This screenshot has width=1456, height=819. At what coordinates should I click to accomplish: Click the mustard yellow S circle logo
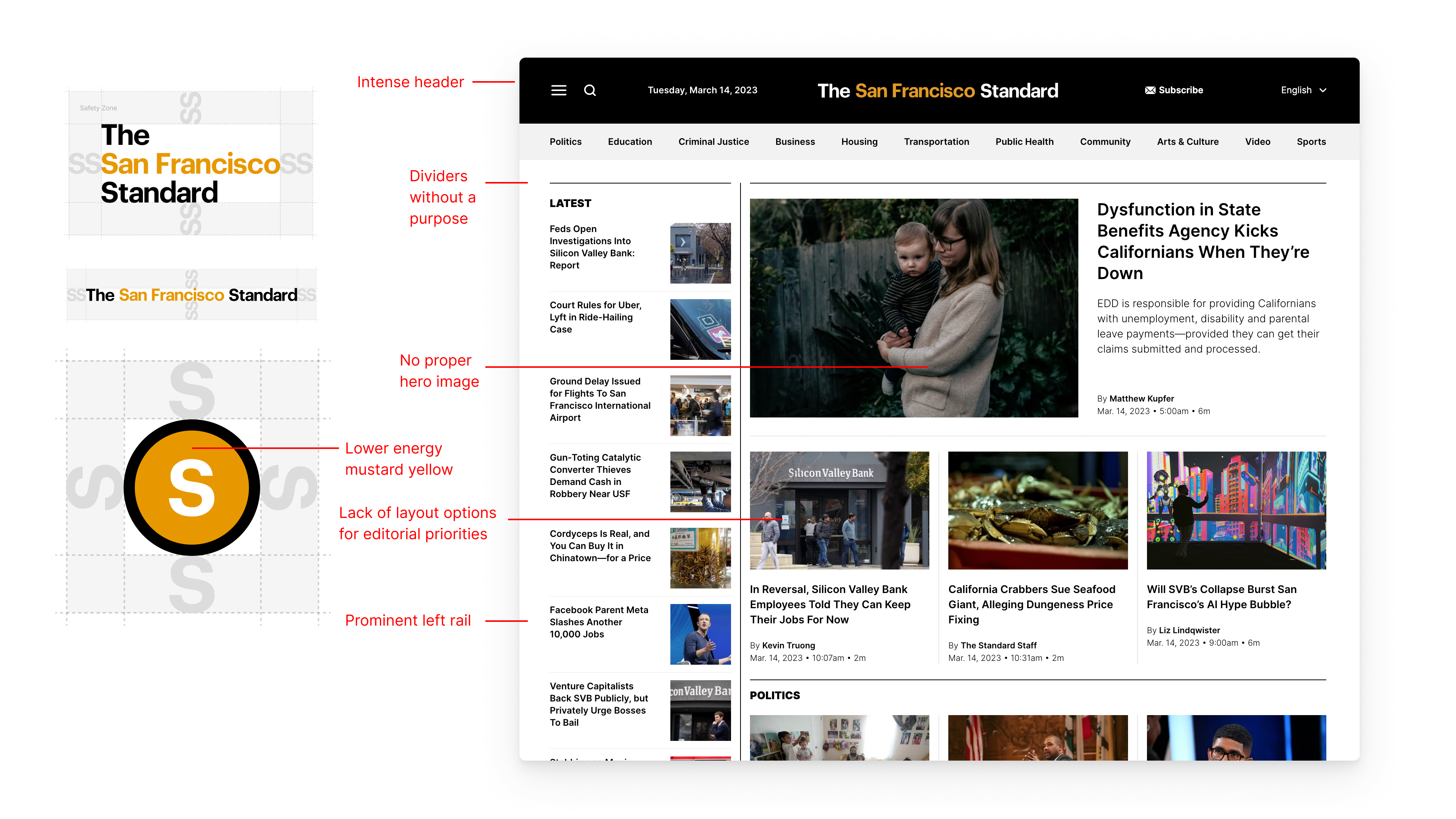[x=191, y=487]
